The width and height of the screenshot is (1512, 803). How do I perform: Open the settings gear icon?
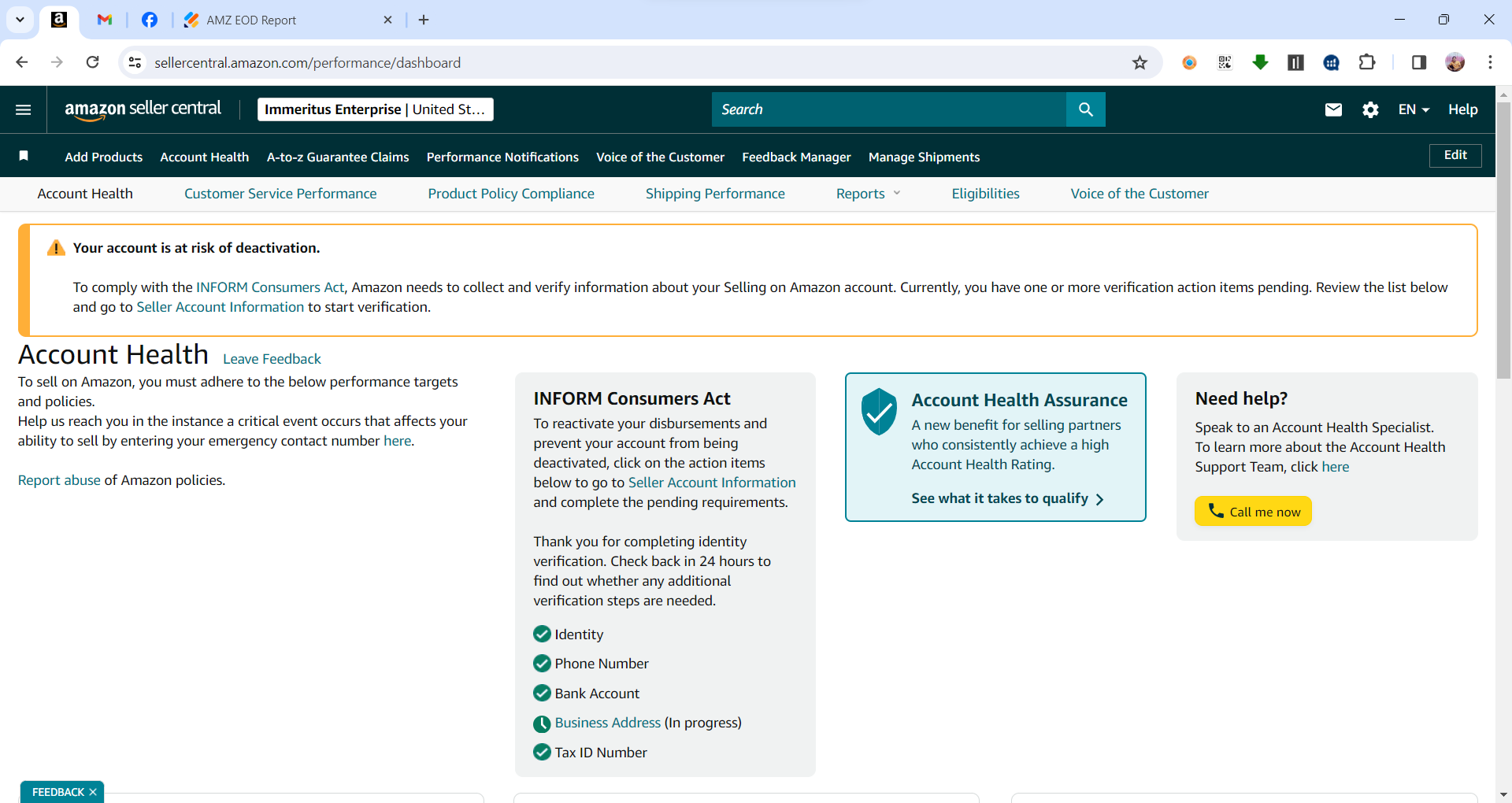[1370, 109]
